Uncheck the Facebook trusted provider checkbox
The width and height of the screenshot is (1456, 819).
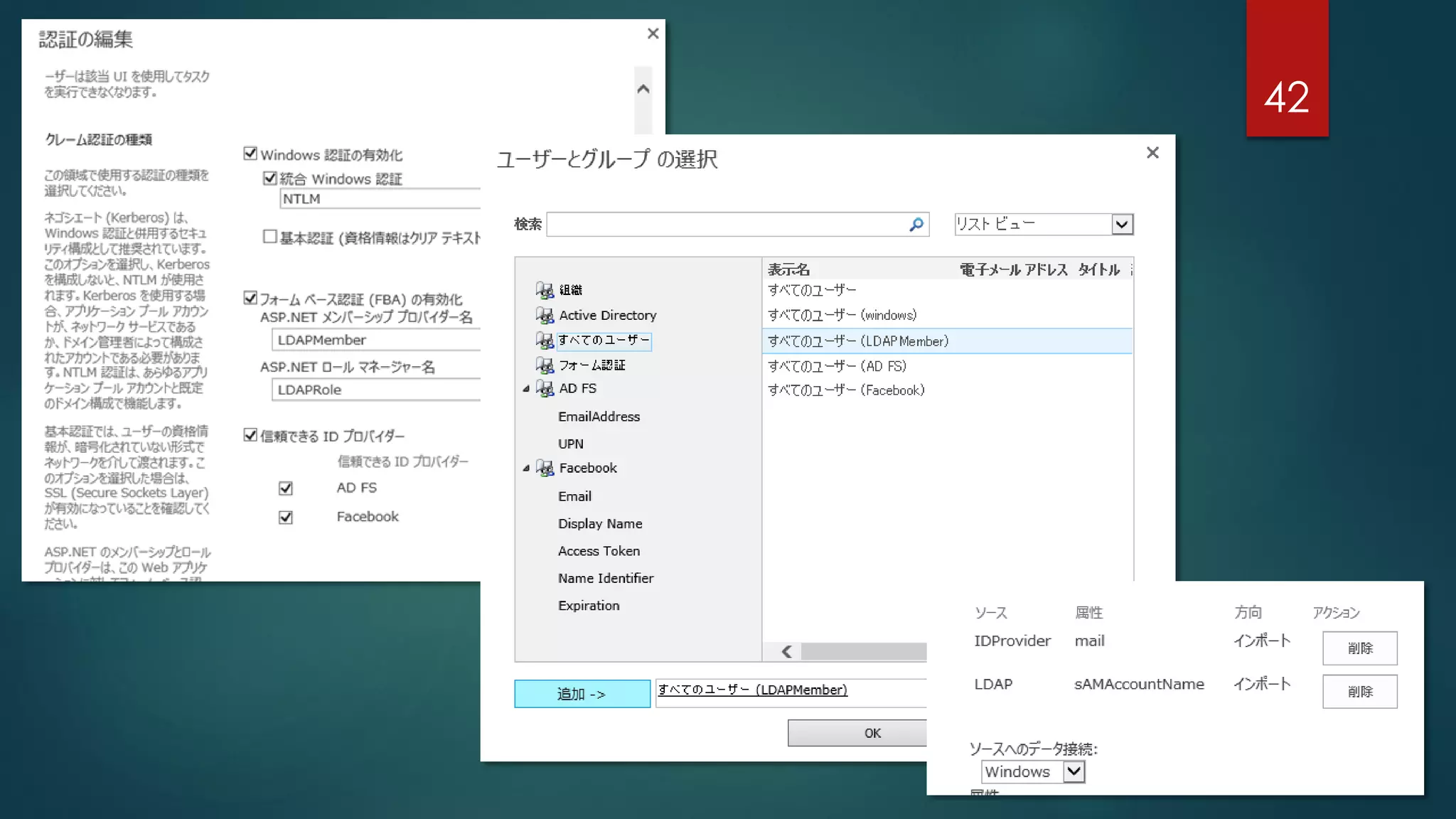(x=286, y=517)
